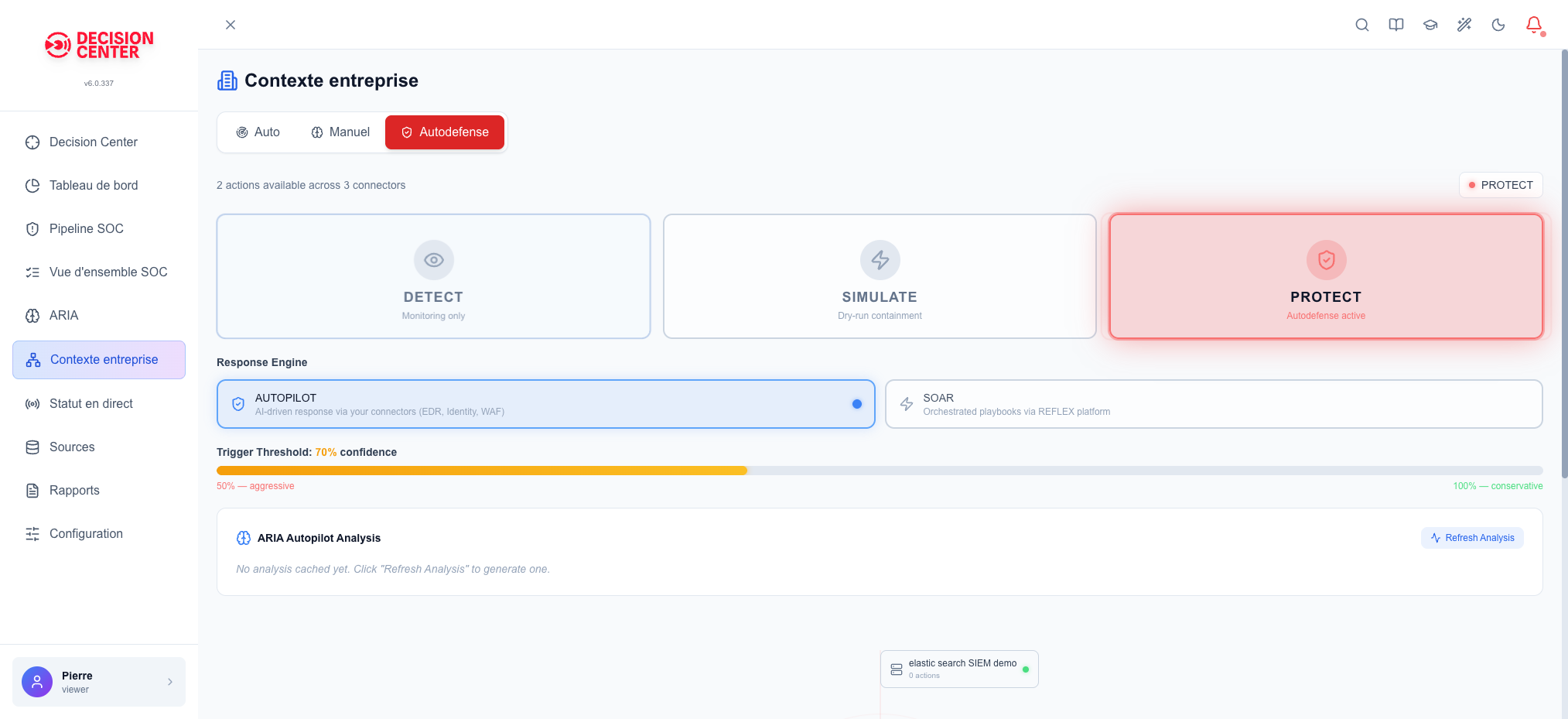Select DETECT monitoring only mode
The width and height of the screenshot is (1568, 719).
click(433, 276)
